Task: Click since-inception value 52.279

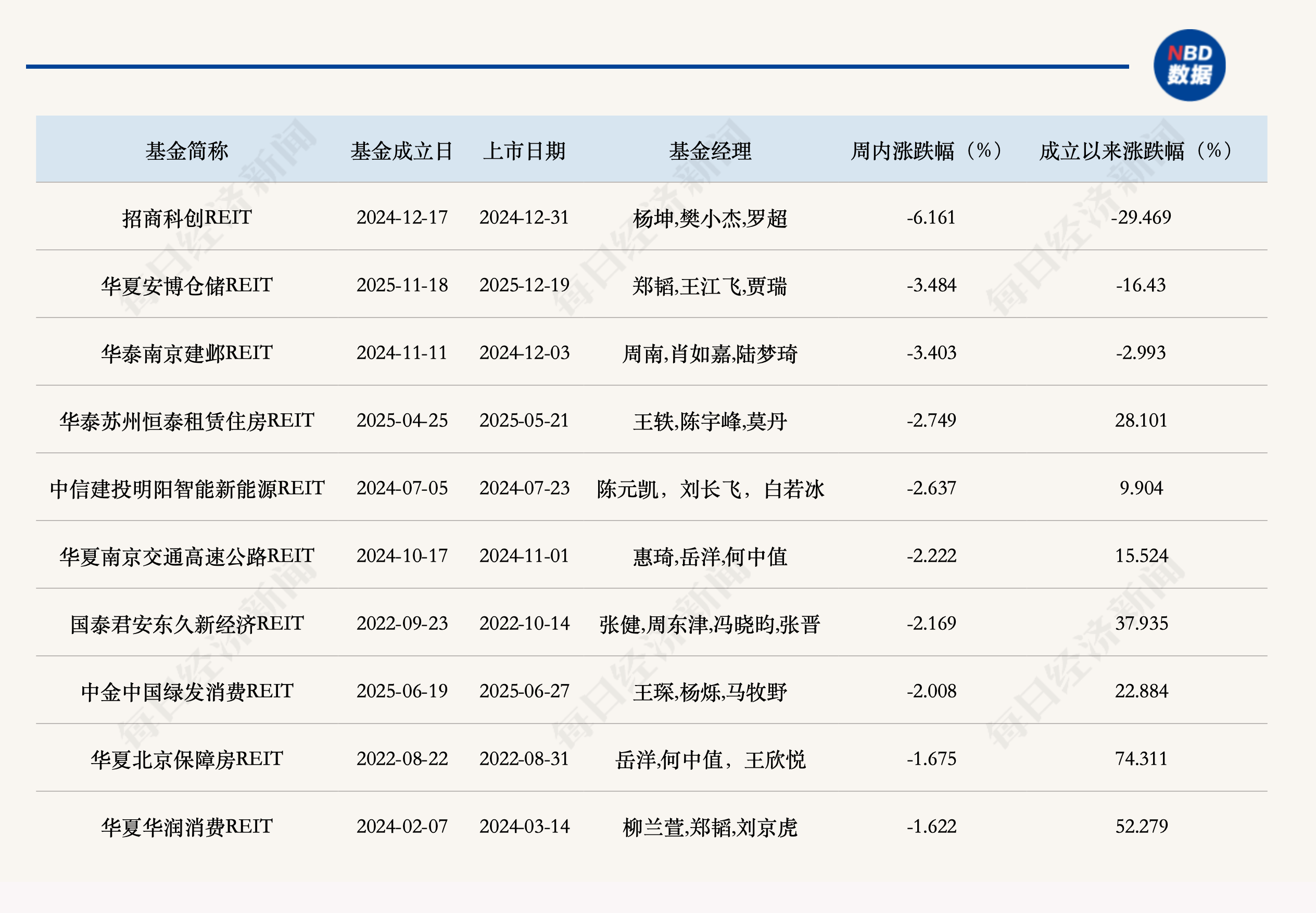Action: pyautogui.click(x=1141, y=826)
